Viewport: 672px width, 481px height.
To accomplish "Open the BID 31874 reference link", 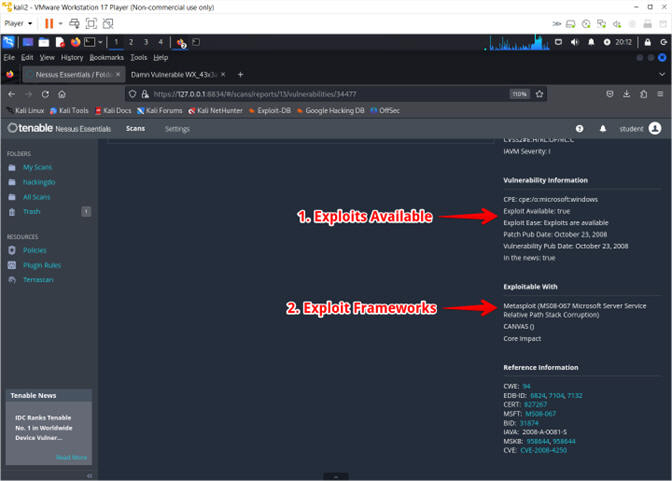I will pos(529,423).
